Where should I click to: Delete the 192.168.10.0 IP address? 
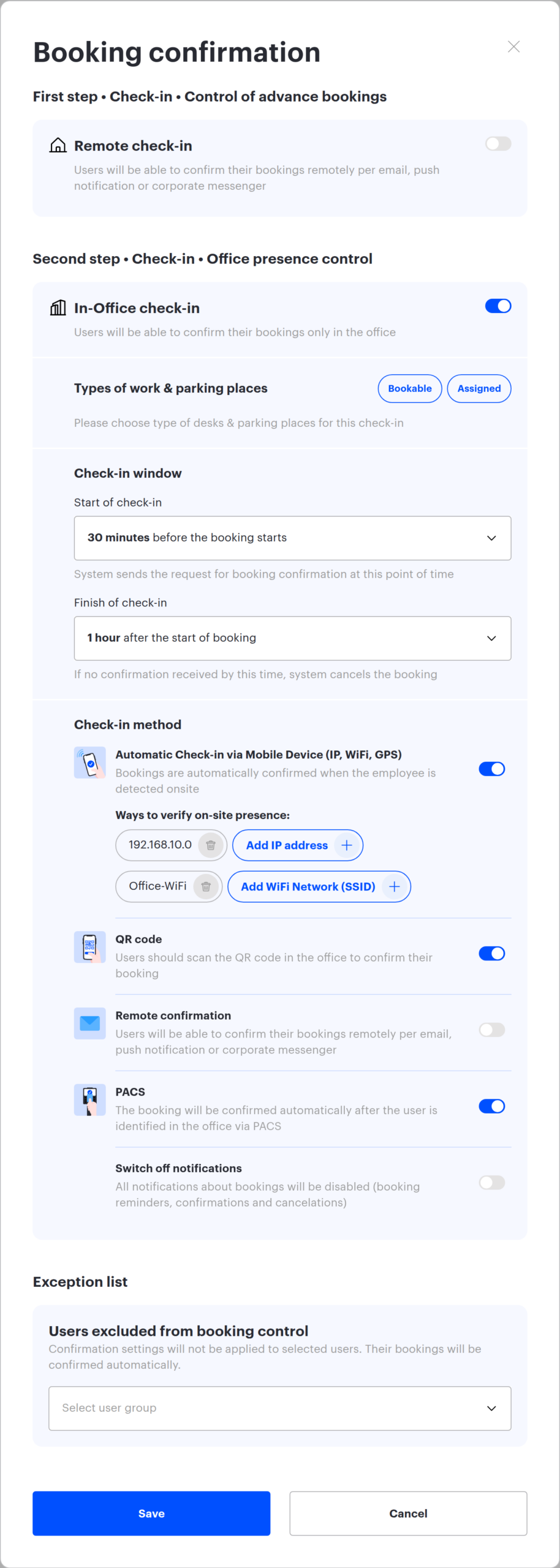211,845
